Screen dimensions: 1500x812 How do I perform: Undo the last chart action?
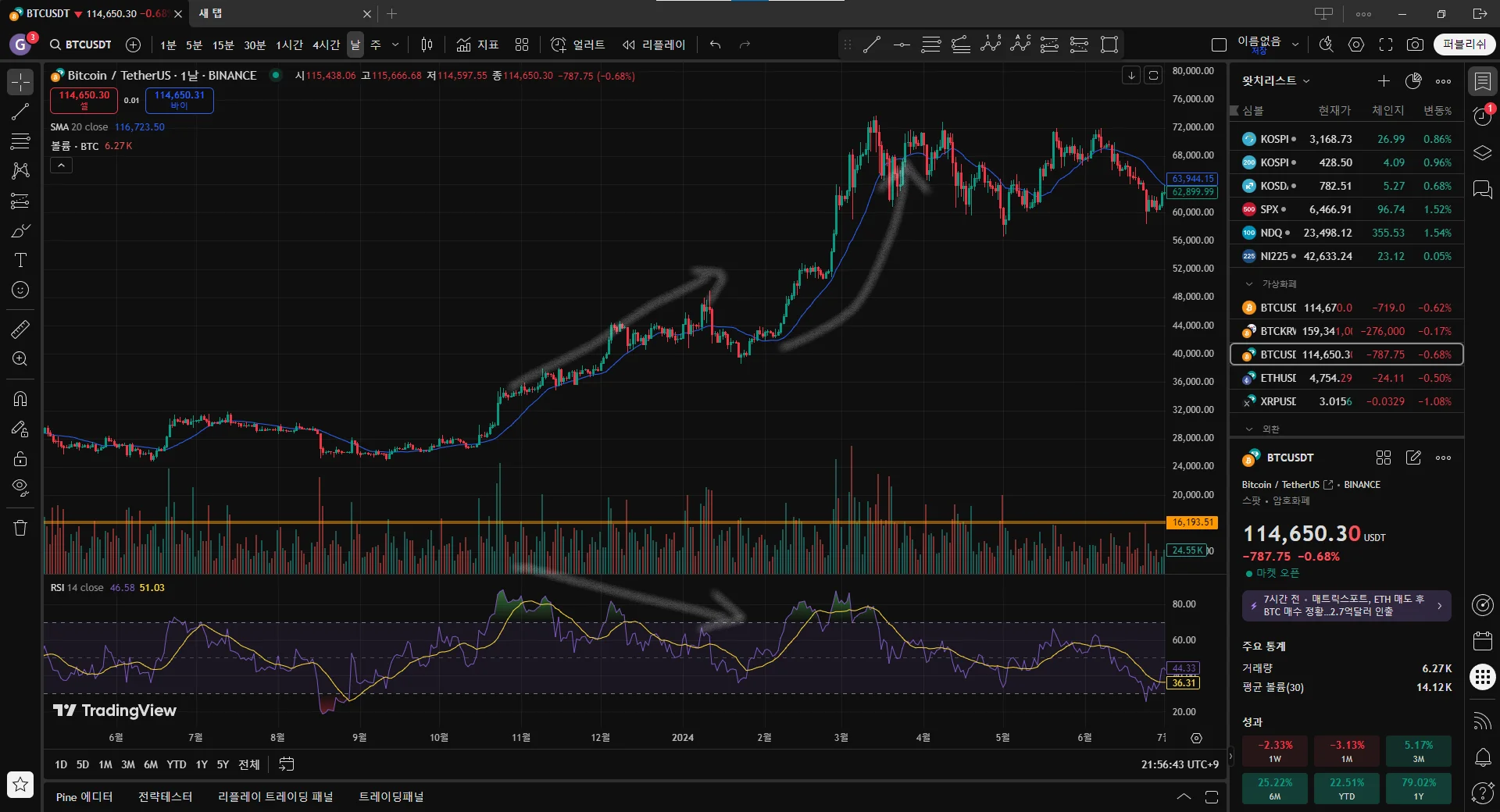pos(715,45)
